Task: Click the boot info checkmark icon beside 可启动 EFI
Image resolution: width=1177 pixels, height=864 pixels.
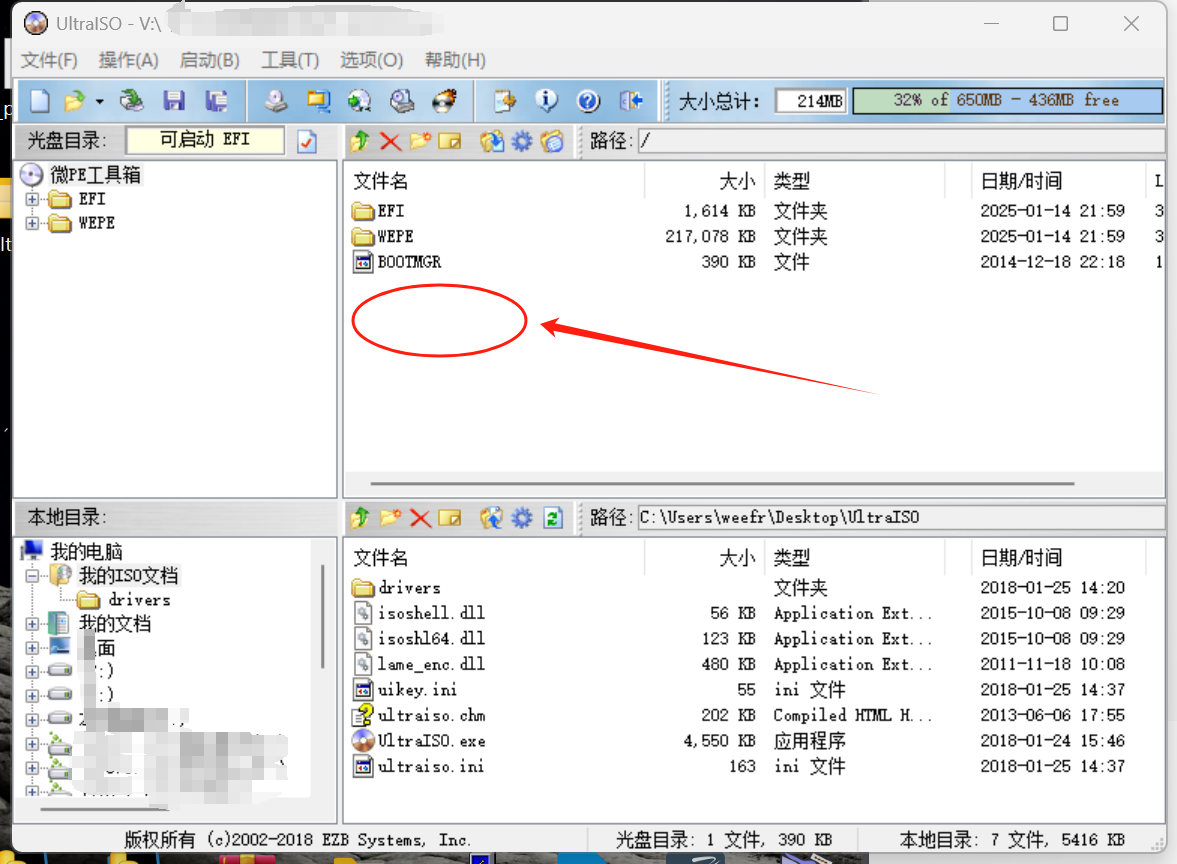Action: pos(307,141)
